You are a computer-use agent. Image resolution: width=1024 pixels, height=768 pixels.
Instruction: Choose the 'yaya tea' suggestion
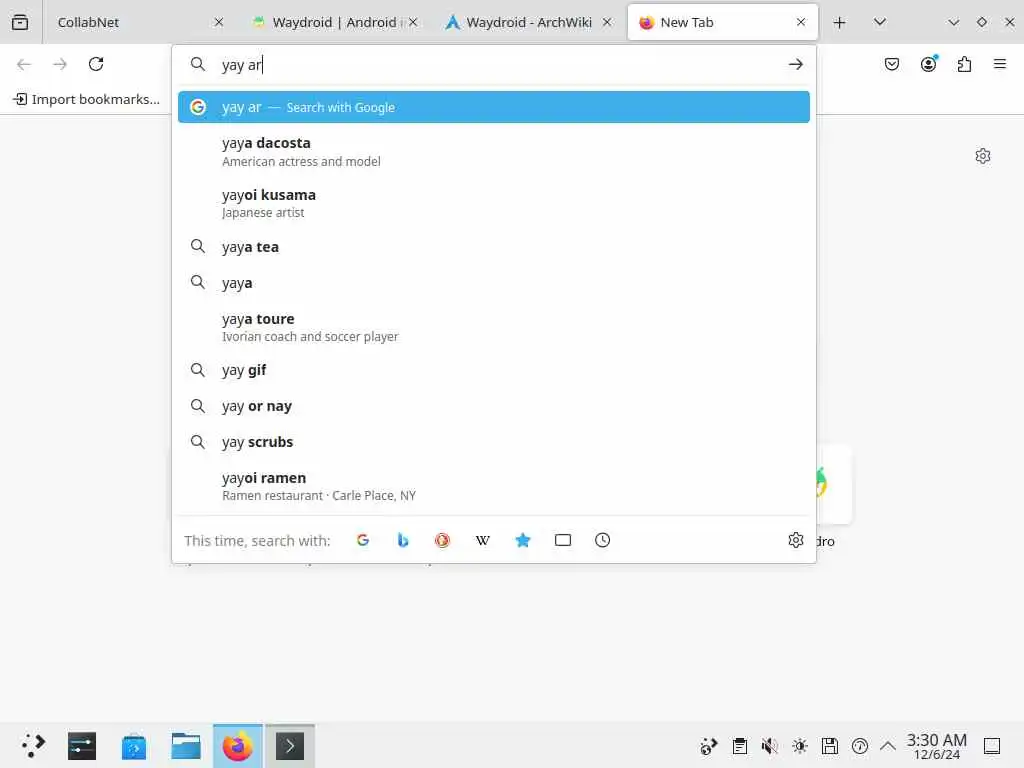494,247
